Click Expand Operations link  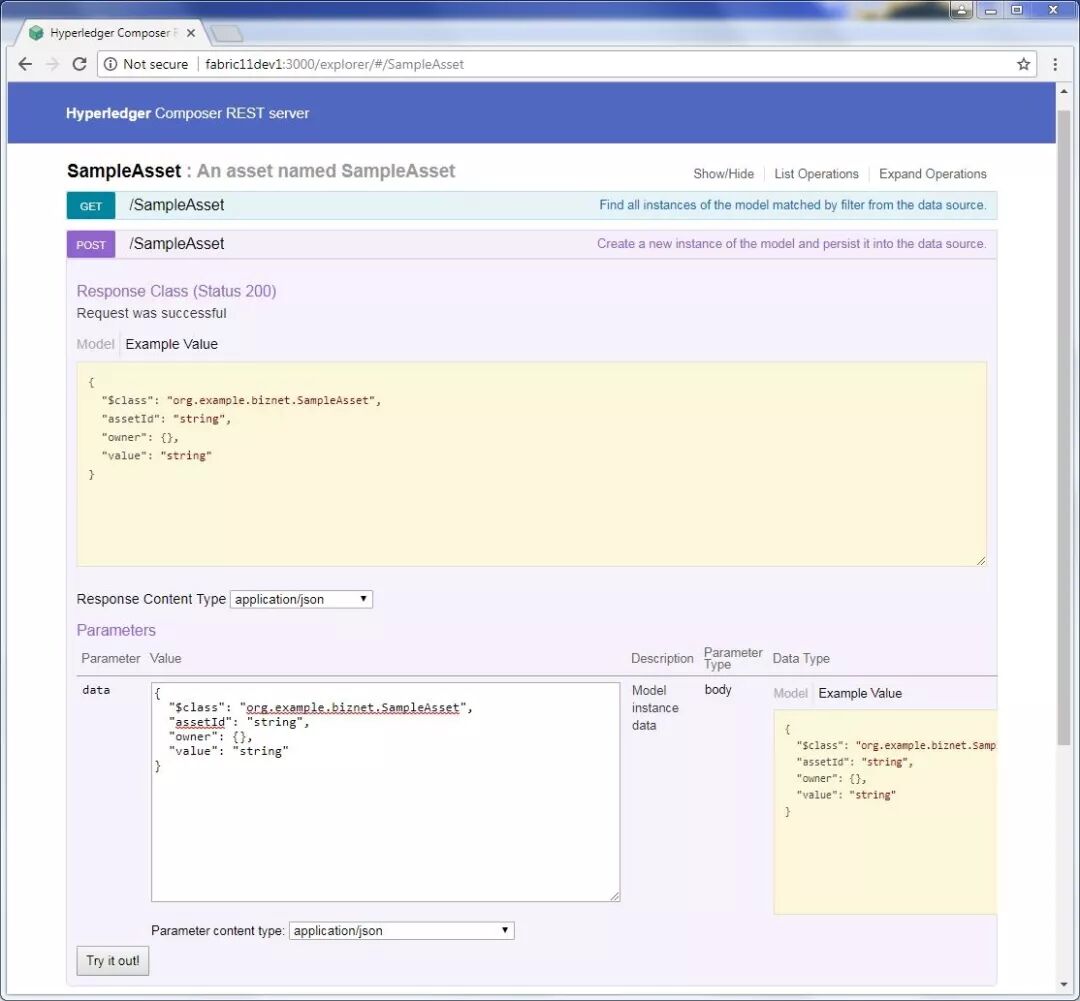(933, 174)
